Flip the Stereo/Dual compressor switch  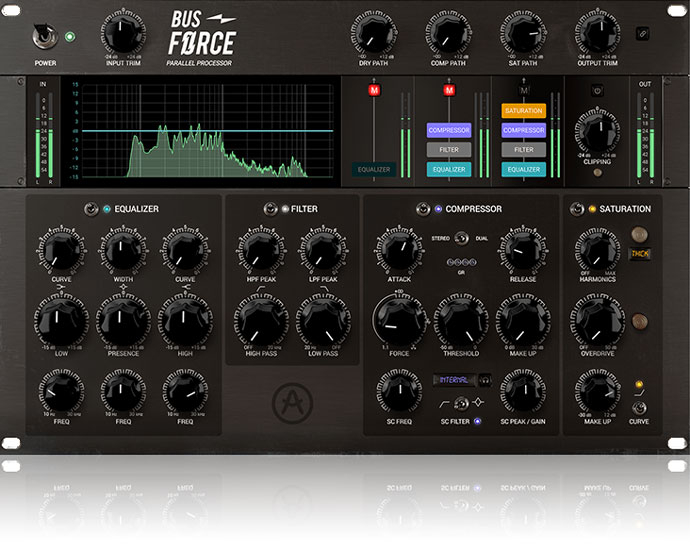pos(460,238)
